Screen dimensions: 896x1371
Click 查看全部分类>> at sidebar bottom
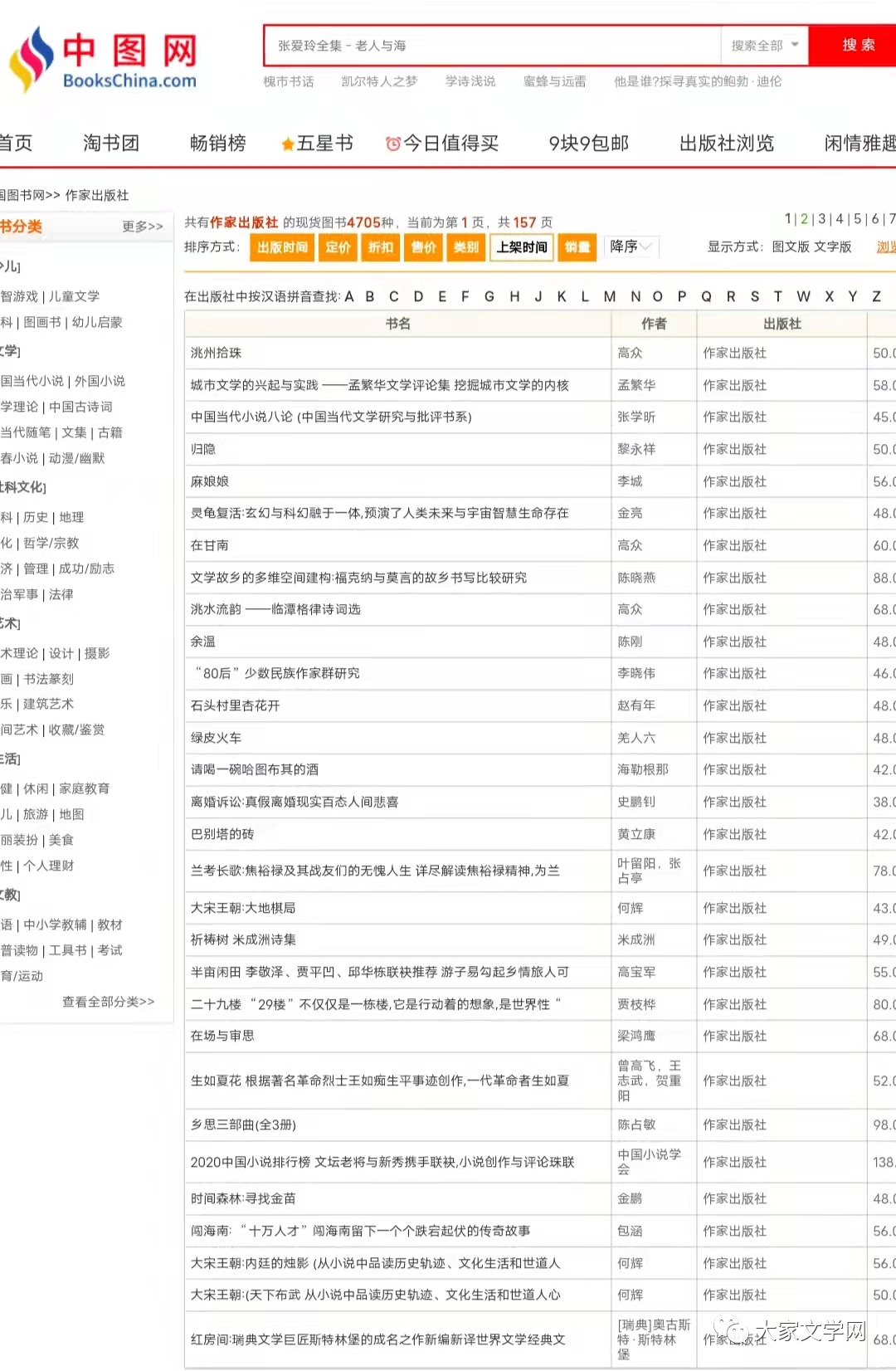click(109, 1002)
